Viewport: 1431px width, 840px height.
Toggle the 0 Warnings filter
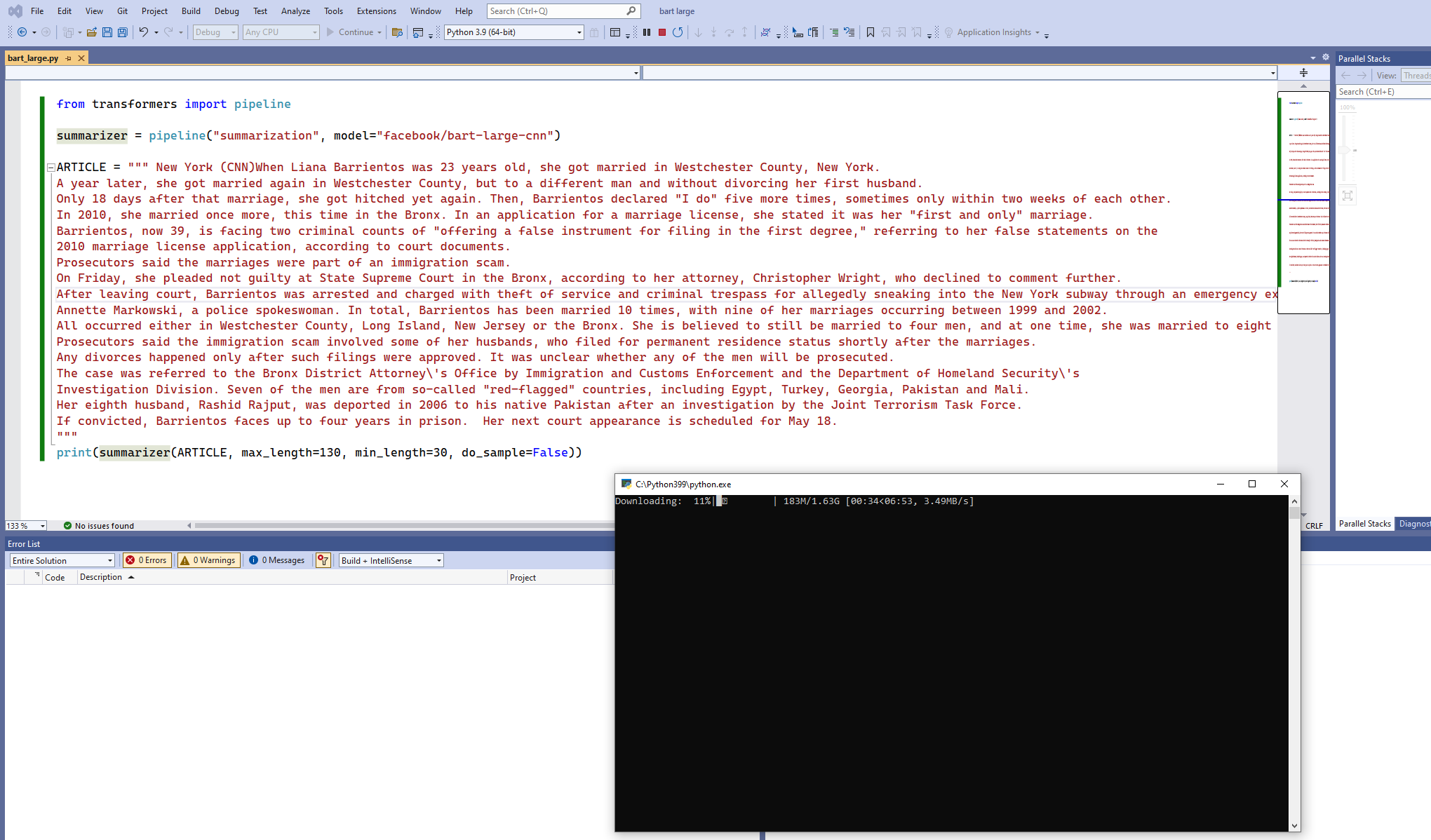pyautogui.click(x=208, y=560)
